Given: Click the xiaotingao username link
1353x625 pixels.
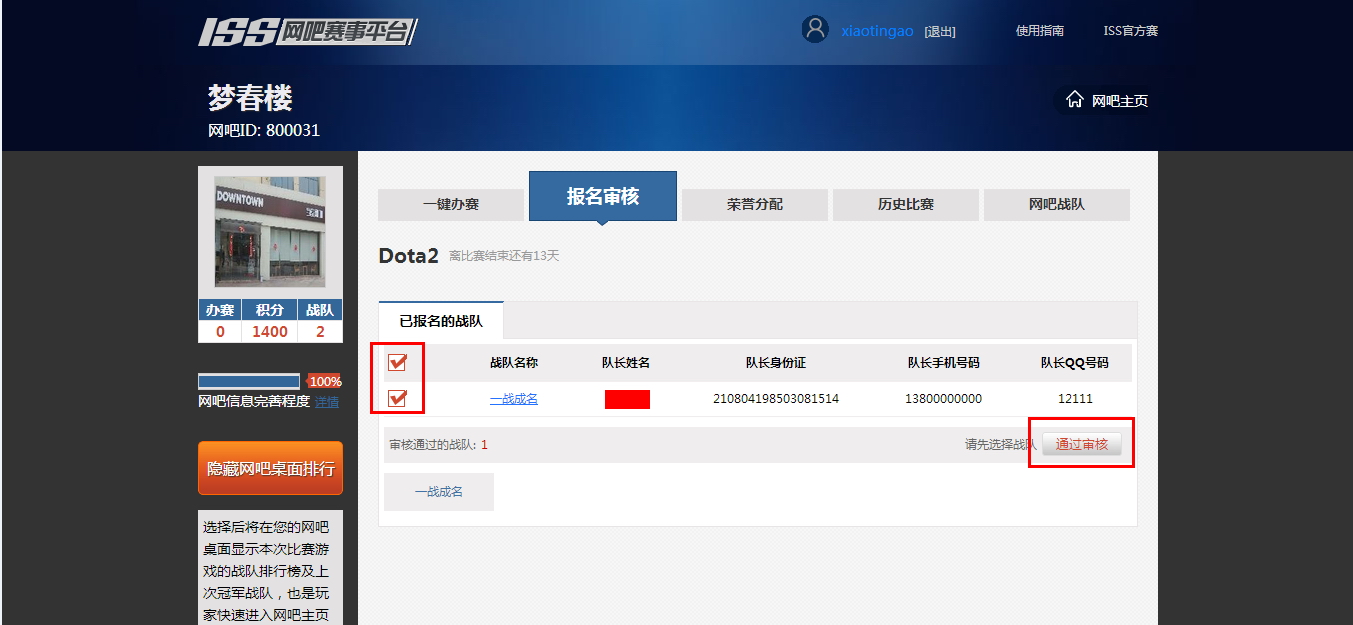Looking at the screenshot, I should [877, 31].
